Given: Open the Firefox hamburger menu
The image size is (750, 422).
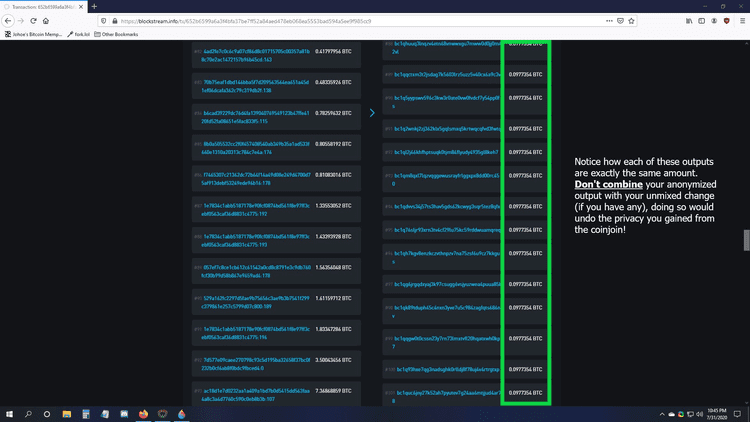Looking at the screenshot, I should (x=742, y=21).
